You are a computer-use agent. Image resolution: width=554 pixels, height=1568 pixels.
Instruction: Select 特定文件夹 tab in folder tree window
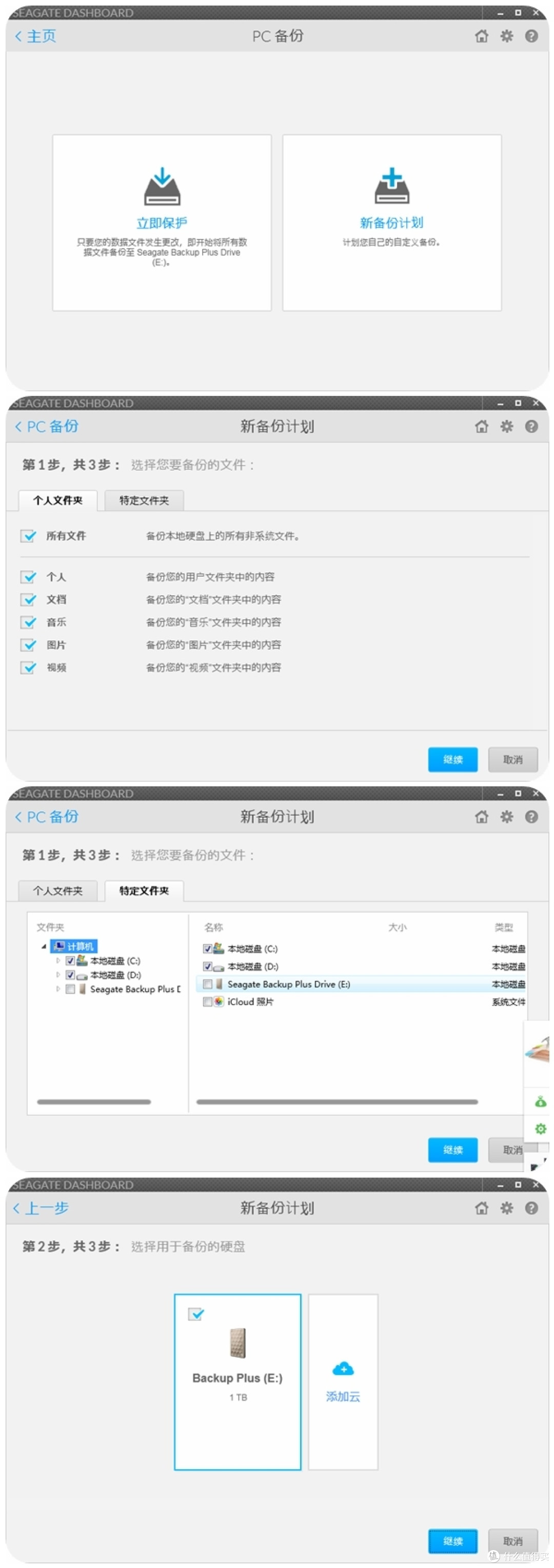pyautogui.click(x=144, y=891)
